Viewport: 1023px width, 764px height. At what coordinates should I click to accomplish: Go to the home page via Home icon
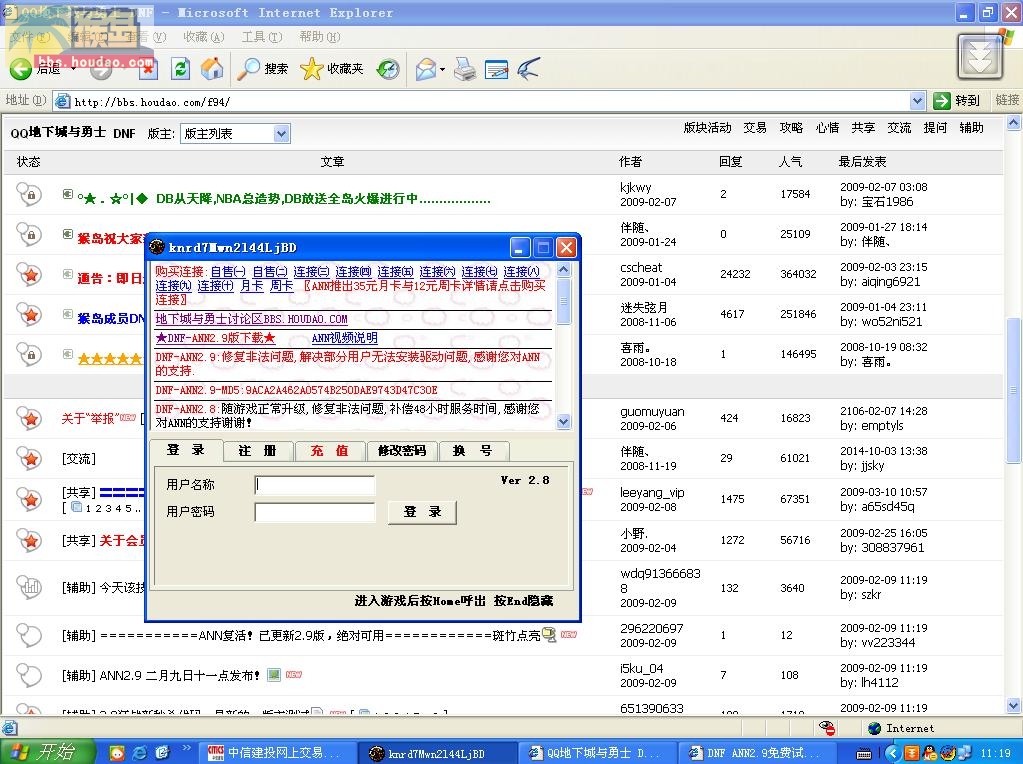pos(211,69)
